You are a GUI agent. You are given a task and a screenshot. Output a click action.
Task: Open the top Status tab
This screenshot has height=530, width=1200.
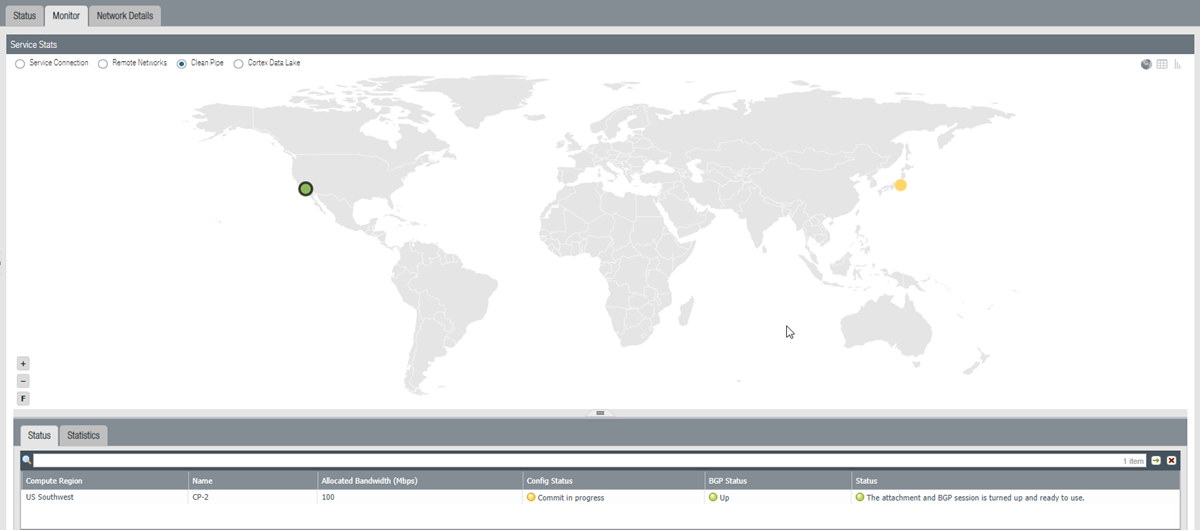[x=24, y=16]
